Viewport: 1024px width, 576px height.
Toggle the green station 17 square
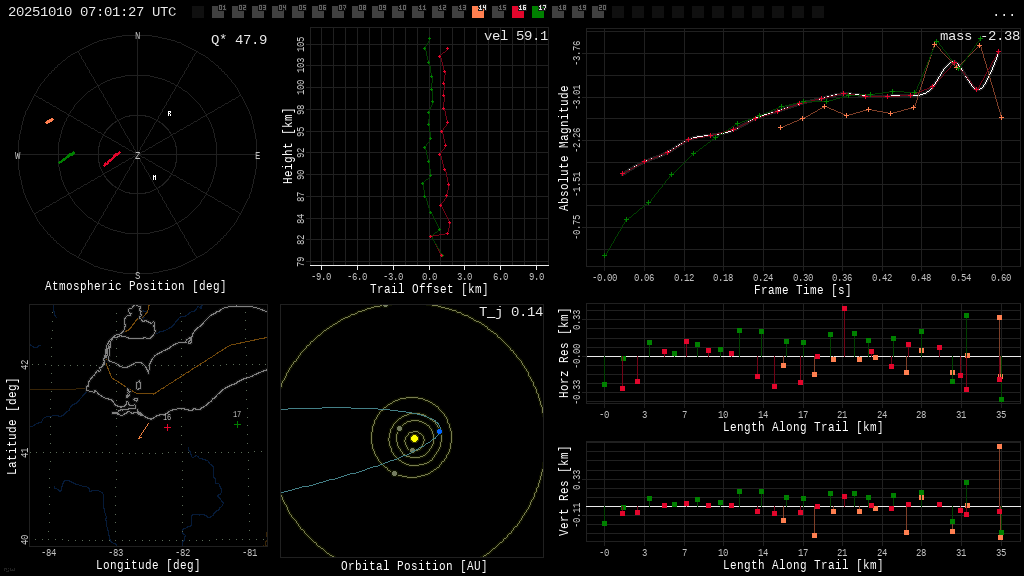[x=538, y=12]
